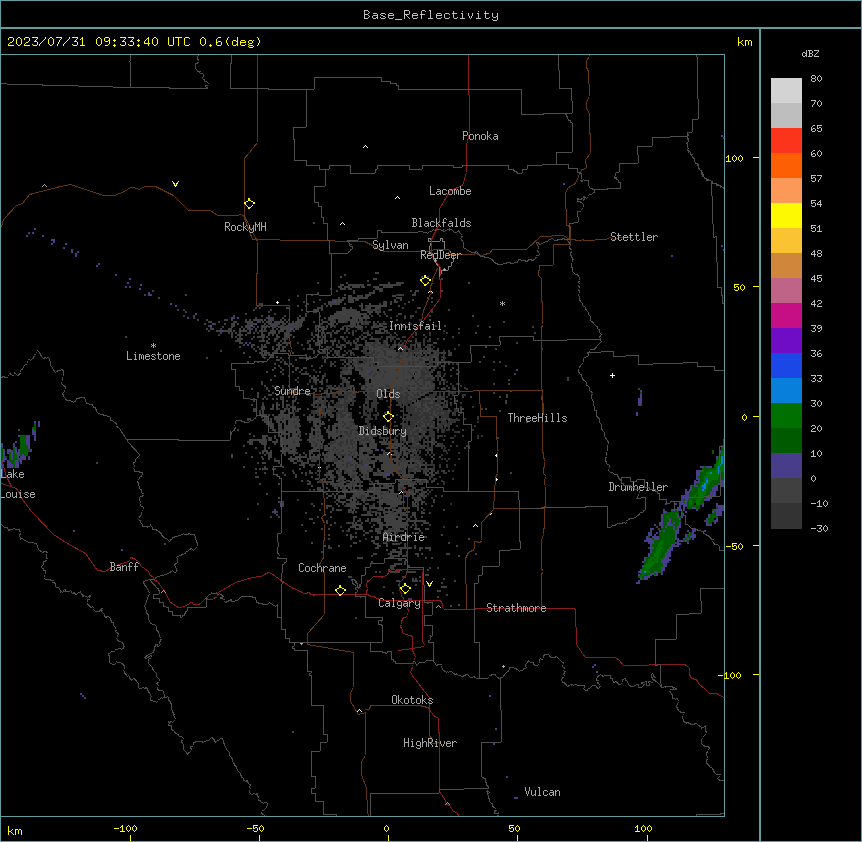Click the Lake Louise label

click(18, 484)
